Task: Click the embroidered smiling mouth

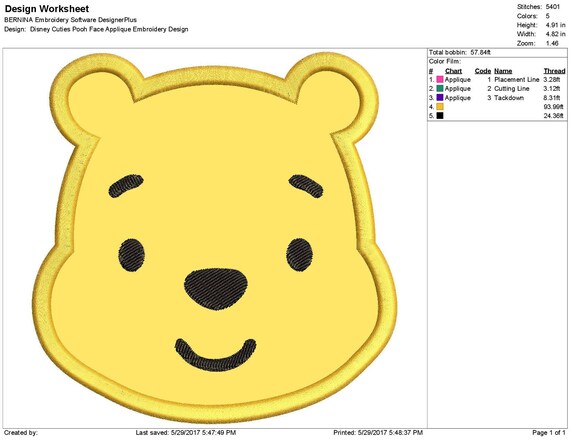Action: click(215, 355)
